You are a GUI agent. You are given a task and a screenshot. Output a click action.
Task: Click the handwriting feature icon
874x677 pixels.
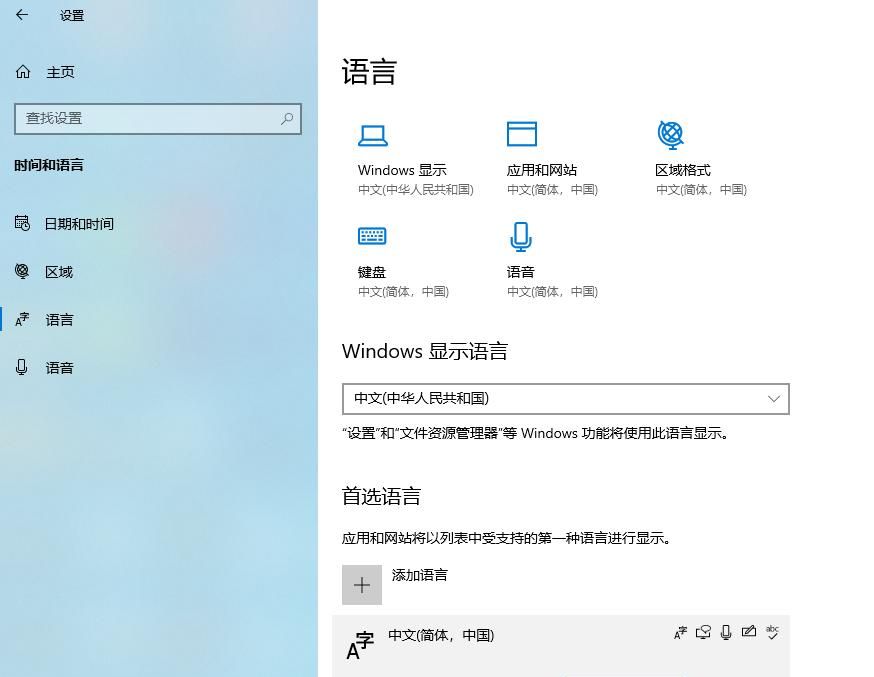(749, 632)
